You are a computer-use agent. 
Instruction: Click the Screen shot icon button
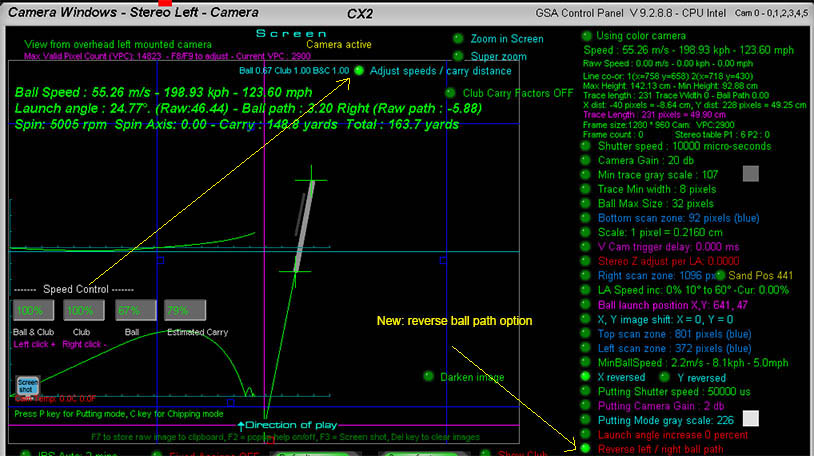[27, 387]
